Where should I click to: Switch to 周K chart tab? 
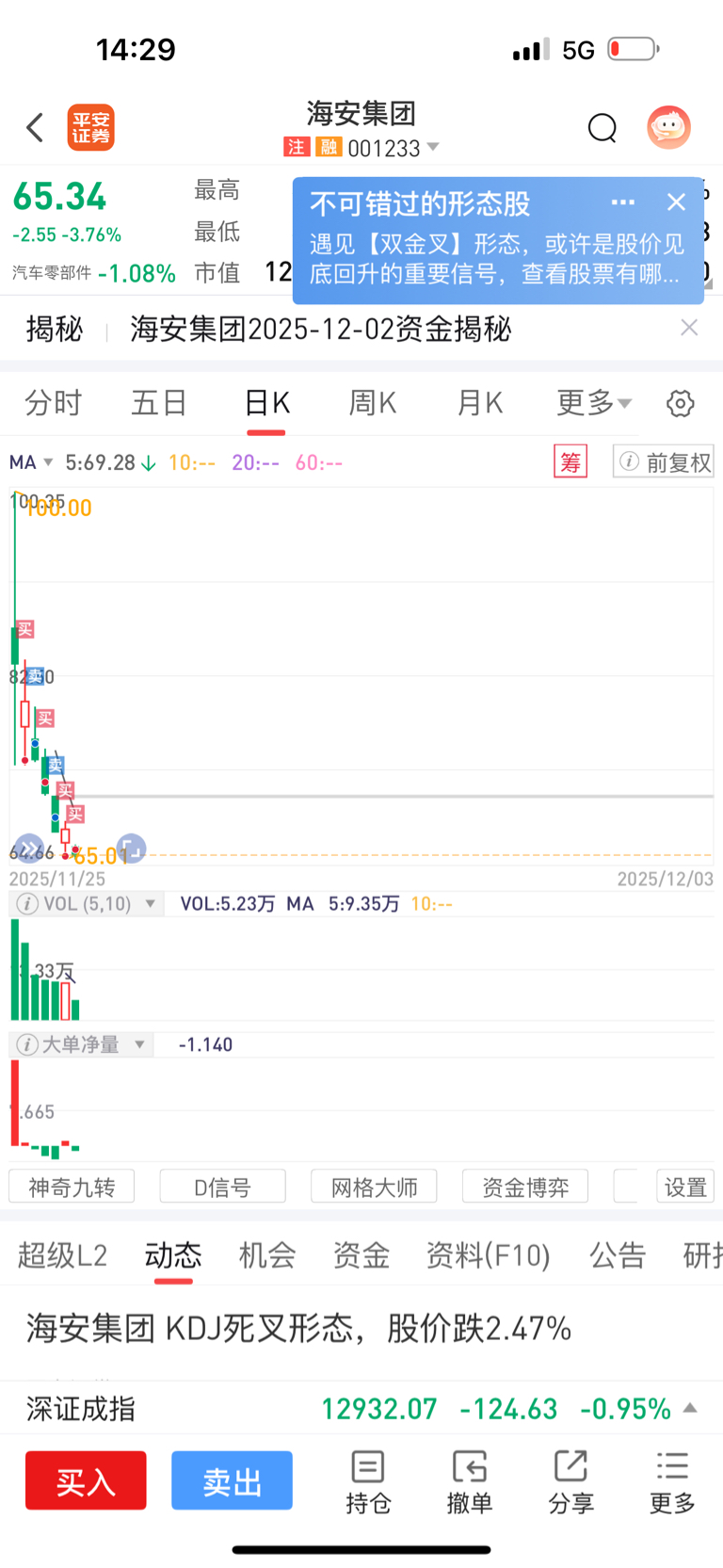click(x=373, y=403)
